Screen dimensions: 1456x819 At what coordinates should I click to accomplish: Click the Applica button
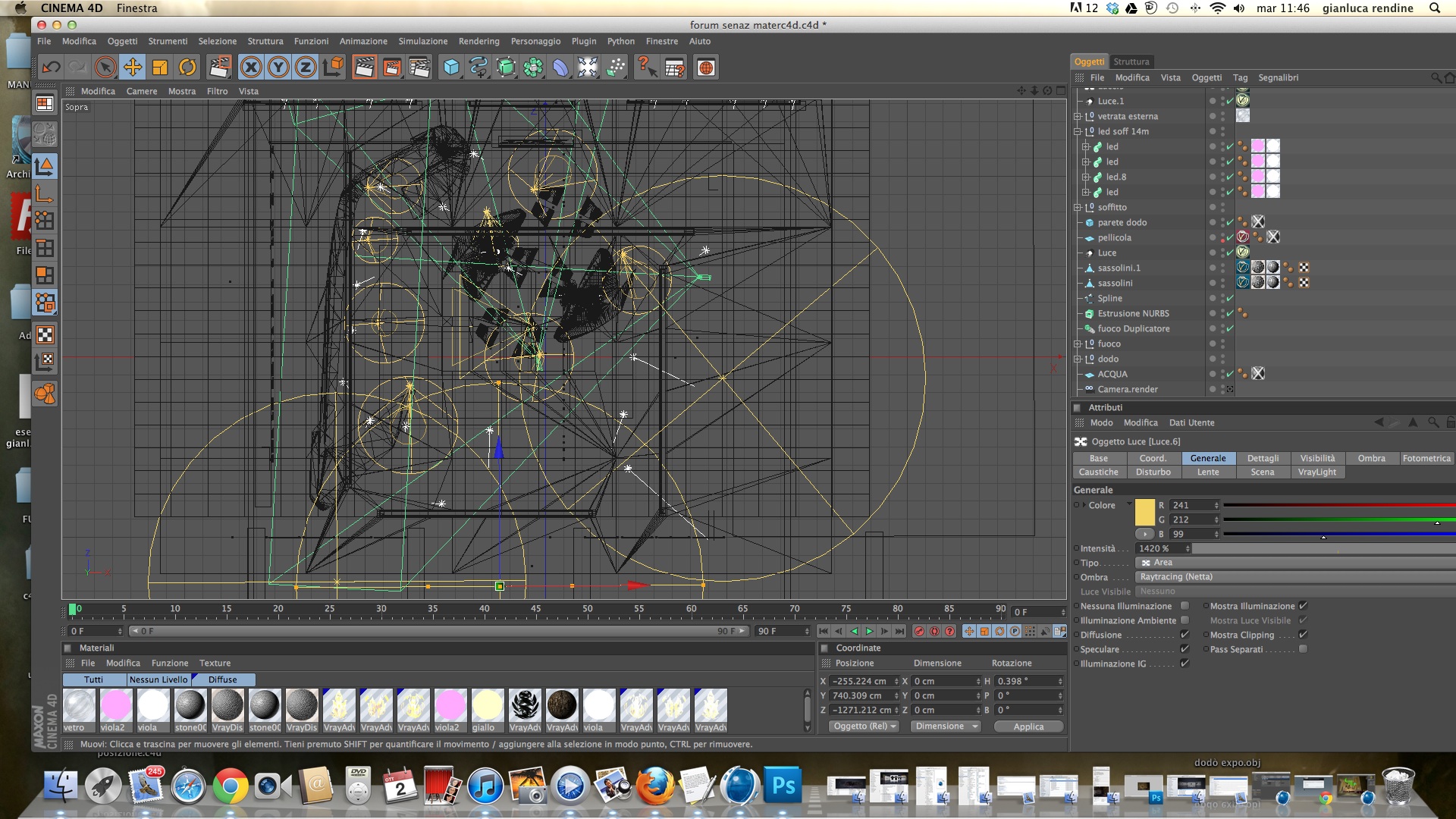pyautogui.click(x=1028, y=726)
